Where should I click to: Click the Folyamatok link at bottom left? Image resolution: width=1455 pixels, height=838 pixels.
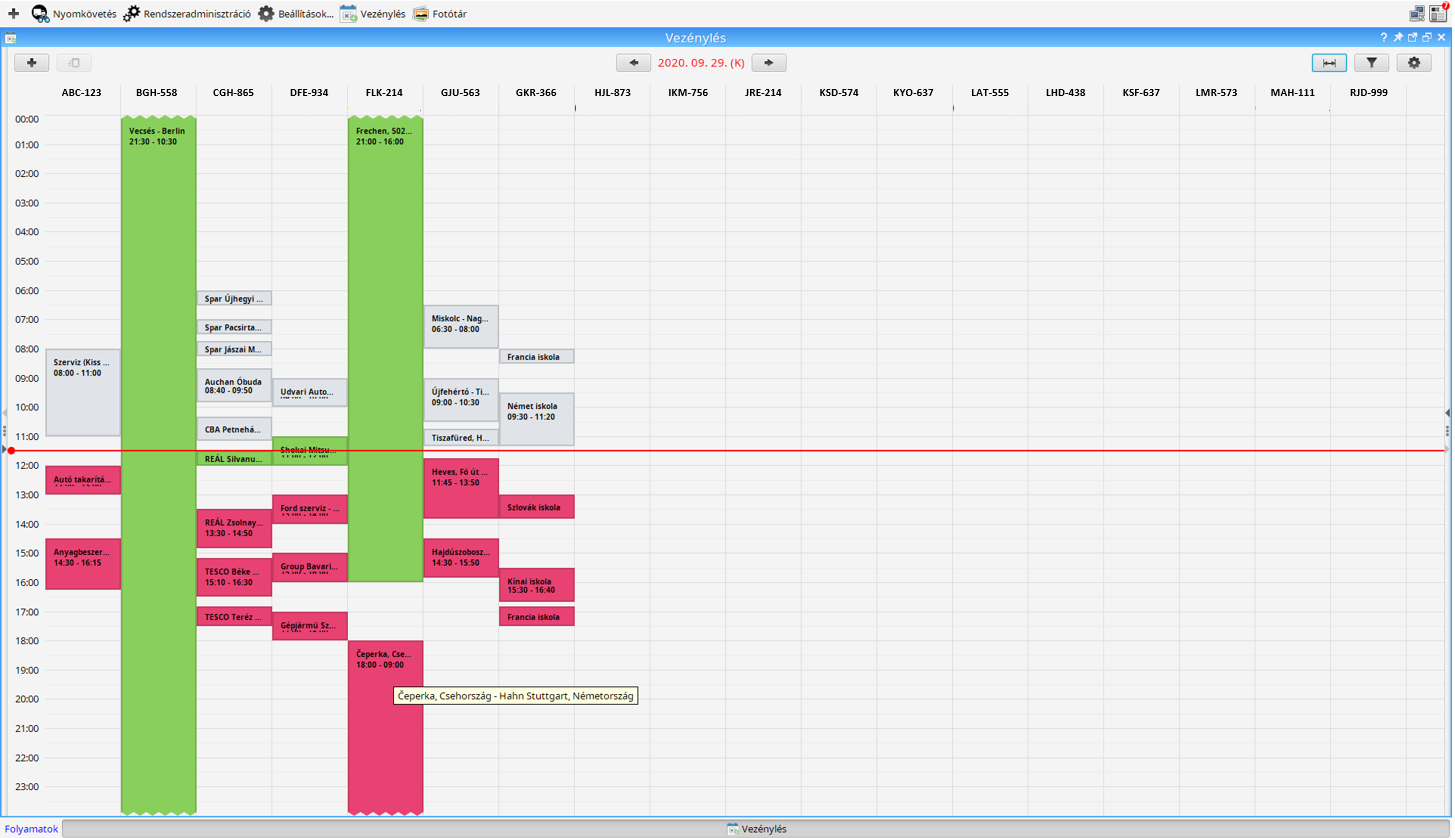(x=31, y=829)
